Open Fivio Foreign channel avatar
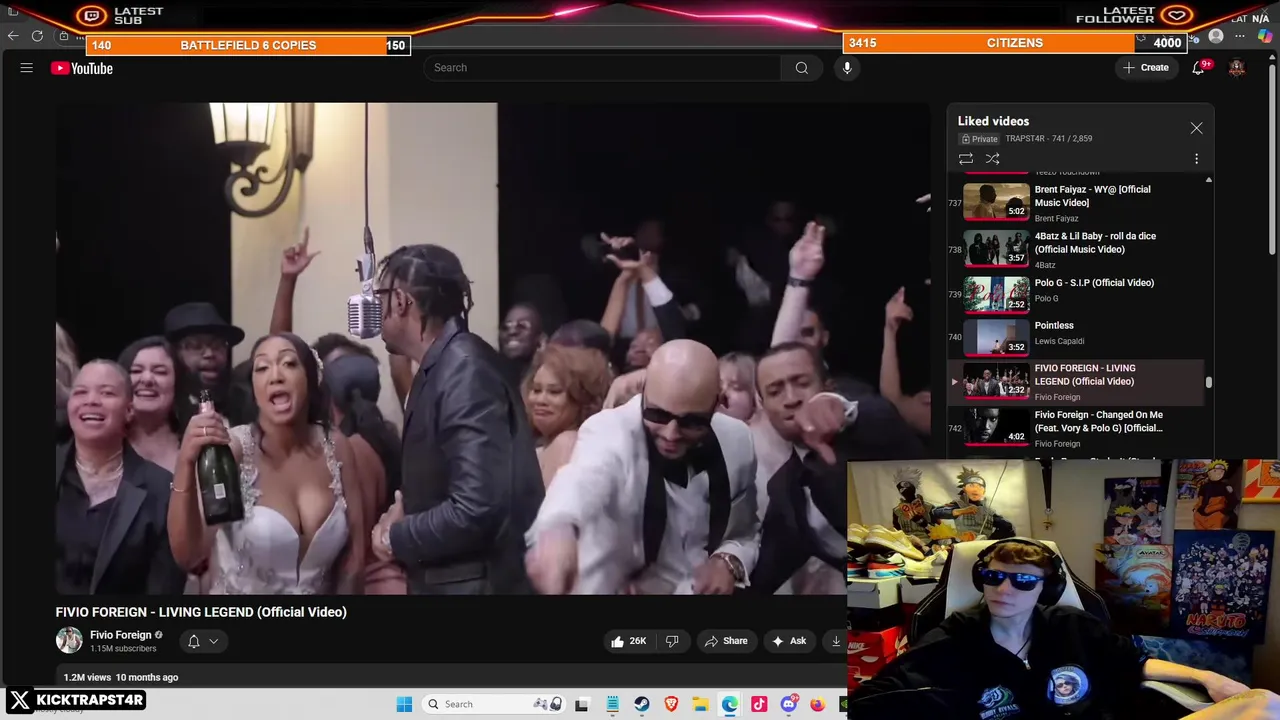The width and height of the screenshot is (1280, 720). (69, 640)
